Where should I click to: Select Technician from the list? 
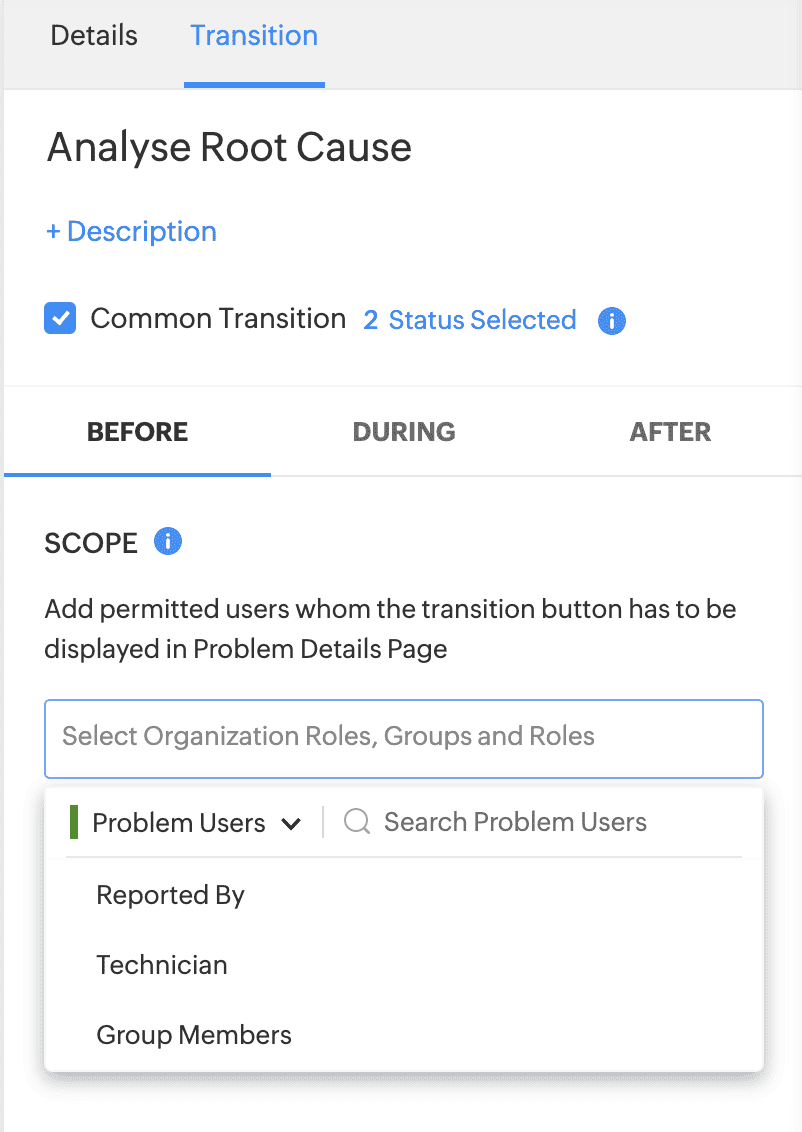pyautogui.click(x=162, y=965)
